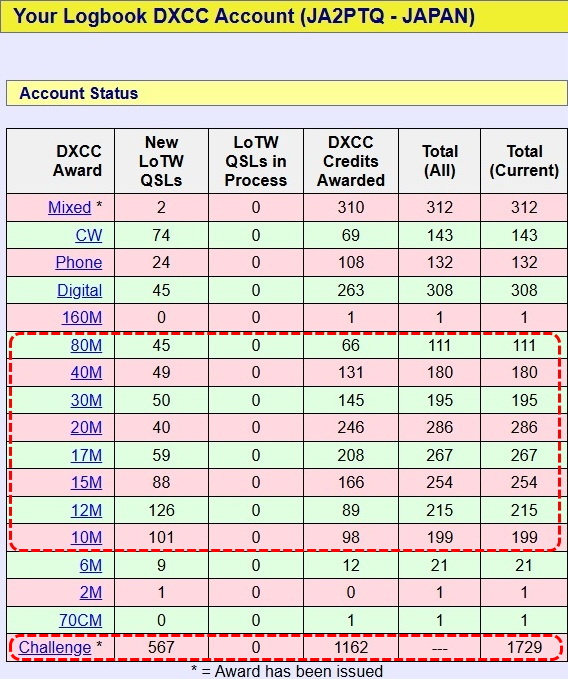Select the 88 New QSLs cell in 15M row
The width and height of the screenshot is (568, 679).
tap(161, 482)
